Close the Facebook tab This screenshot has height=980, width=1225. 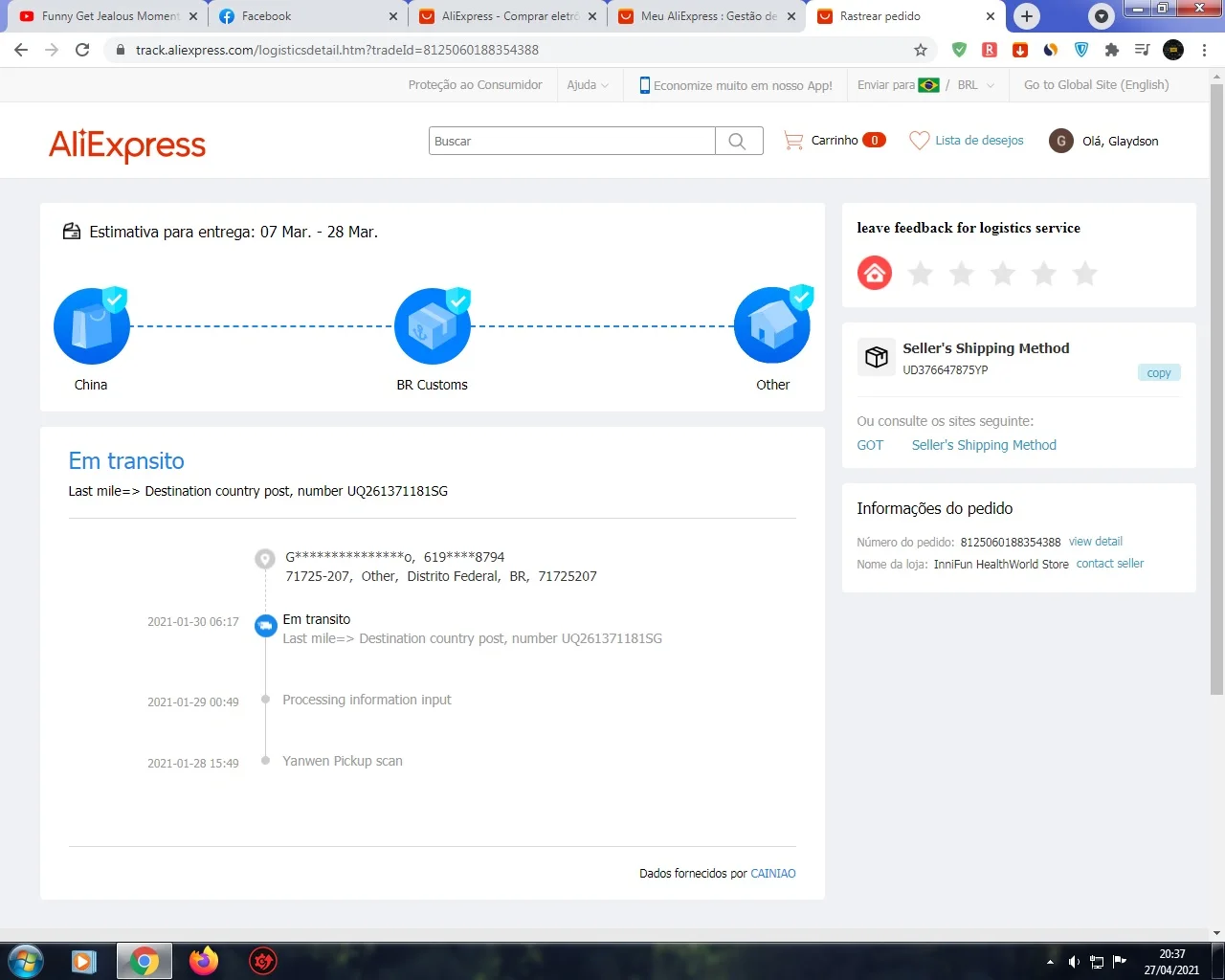(x=393, y=16)
